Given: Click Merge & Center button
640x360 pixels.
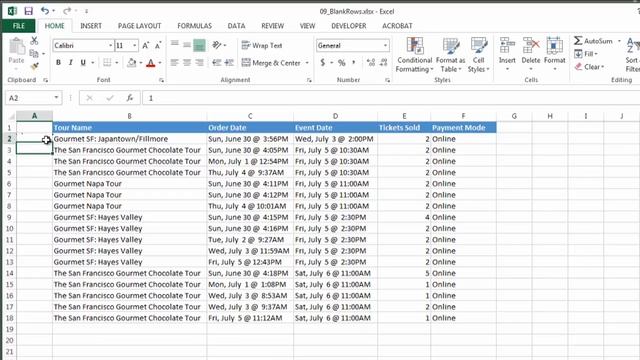Looking at the screenshot, I should 271,63.
